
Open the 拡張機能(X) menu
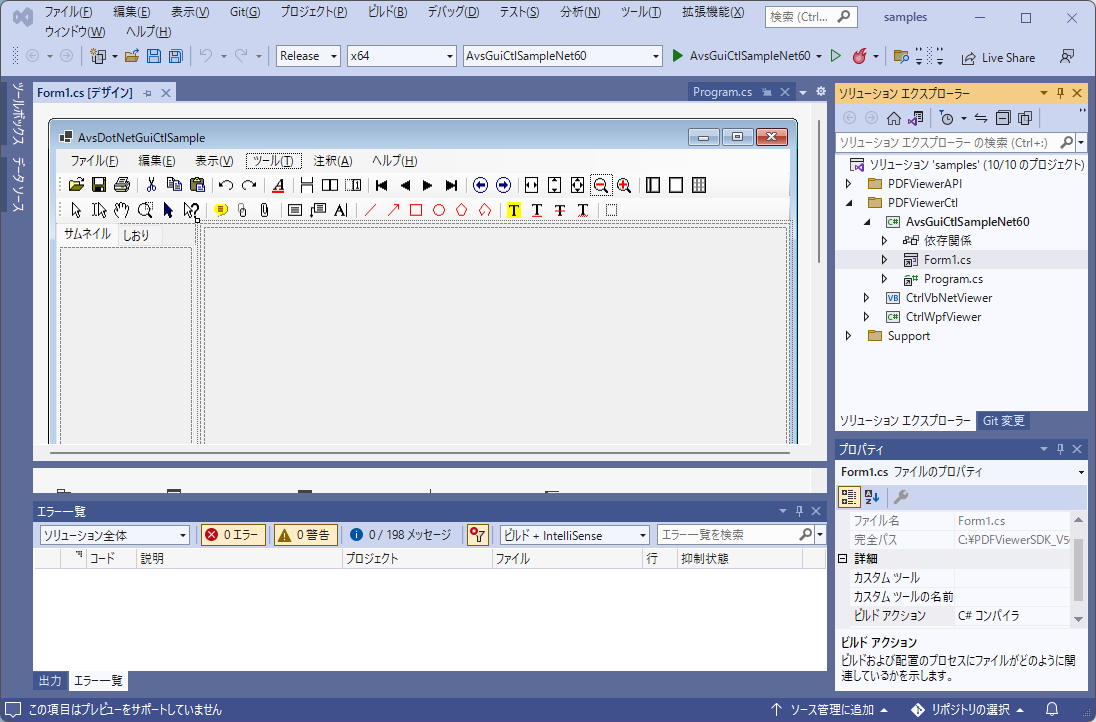713,12
